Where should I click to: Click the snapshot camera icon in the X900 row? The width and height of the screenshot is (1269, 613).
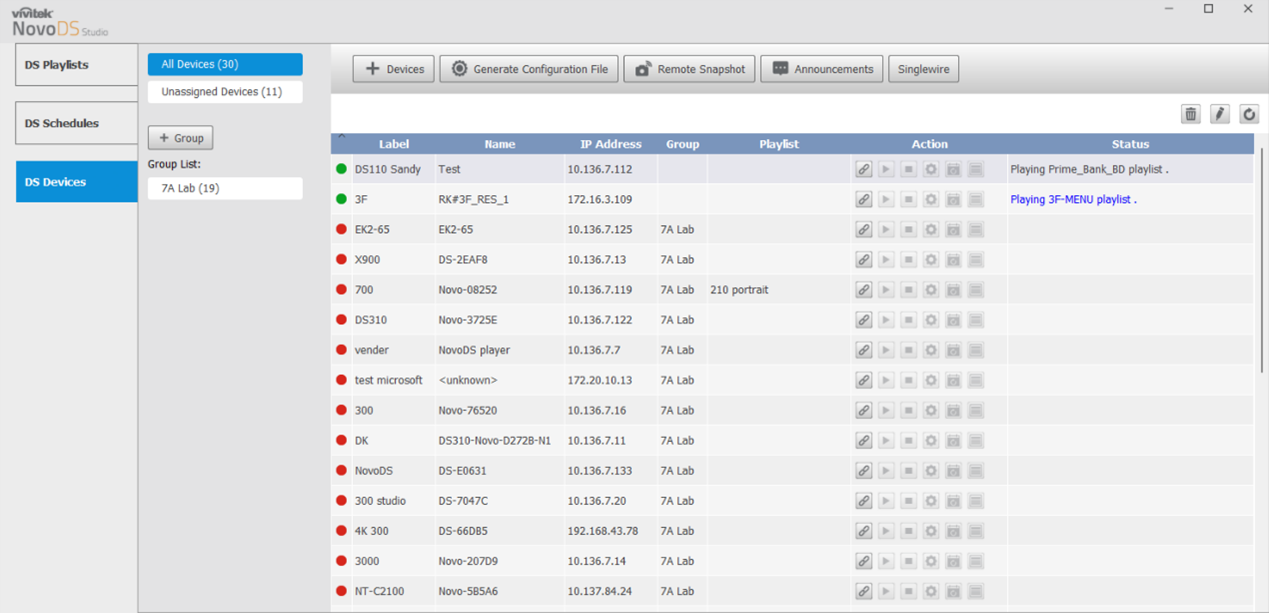pos(953,260)
